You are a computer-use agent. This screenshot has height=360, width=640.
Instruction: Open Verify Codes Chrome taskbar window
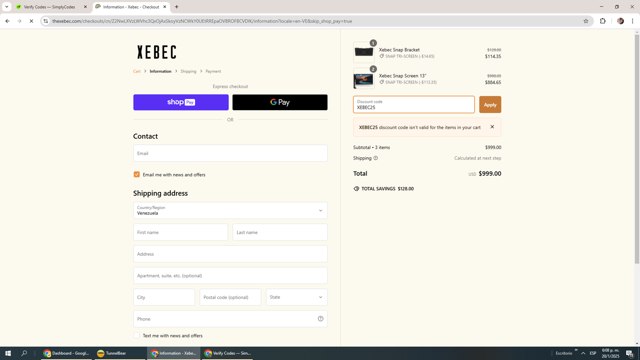click(227, 353)
